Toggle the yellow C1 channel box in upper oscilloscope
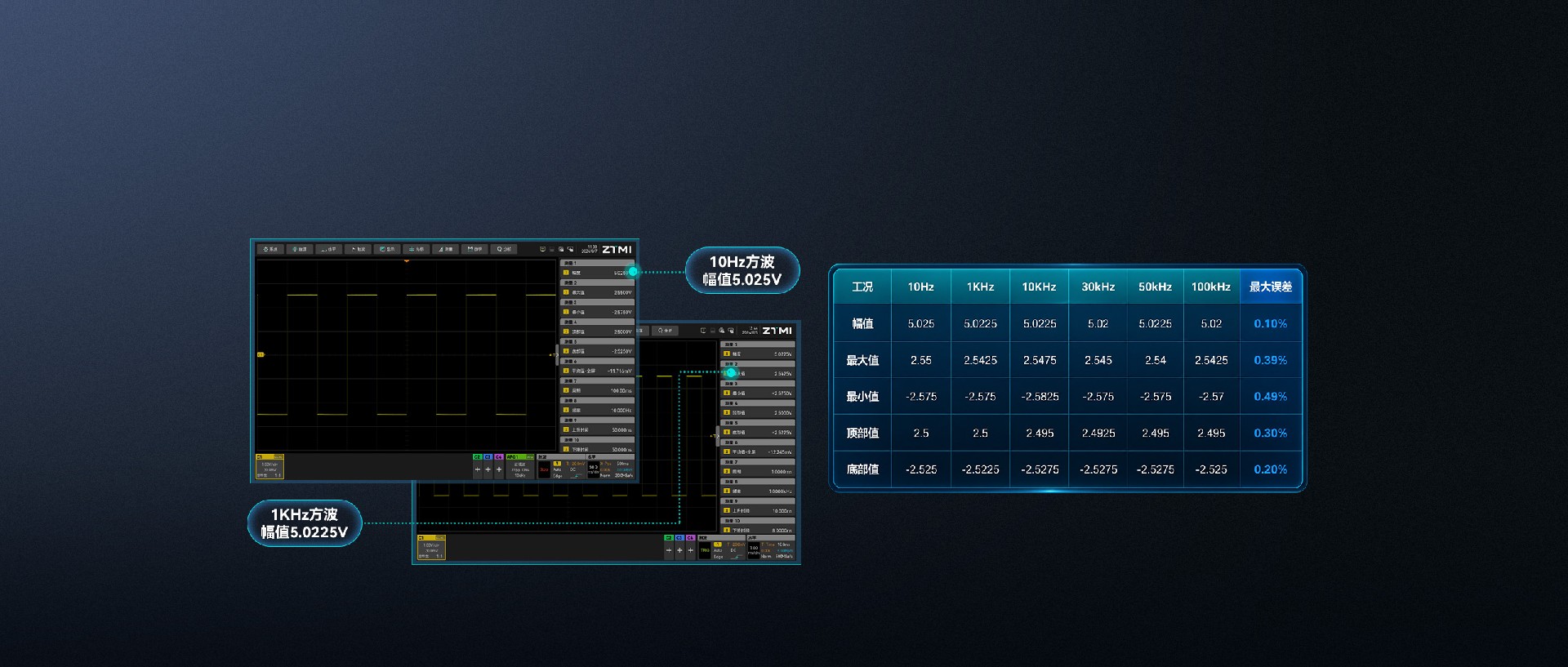Image resolution: width=1568 pixels, height=667 pixels. (269, 466)
